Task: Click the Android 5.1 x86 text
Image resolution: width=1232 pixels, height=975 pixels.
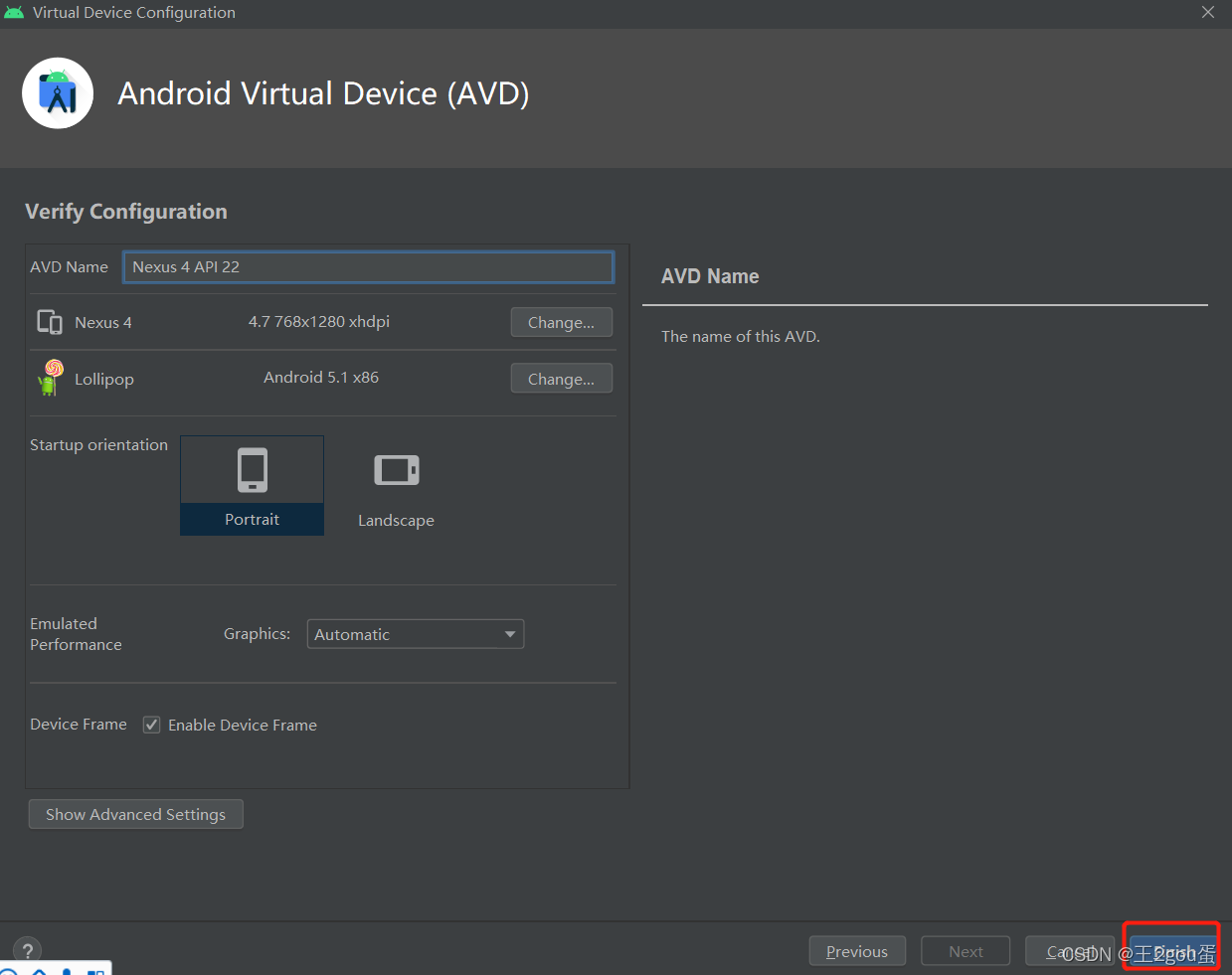Action: tap(321, 378)
